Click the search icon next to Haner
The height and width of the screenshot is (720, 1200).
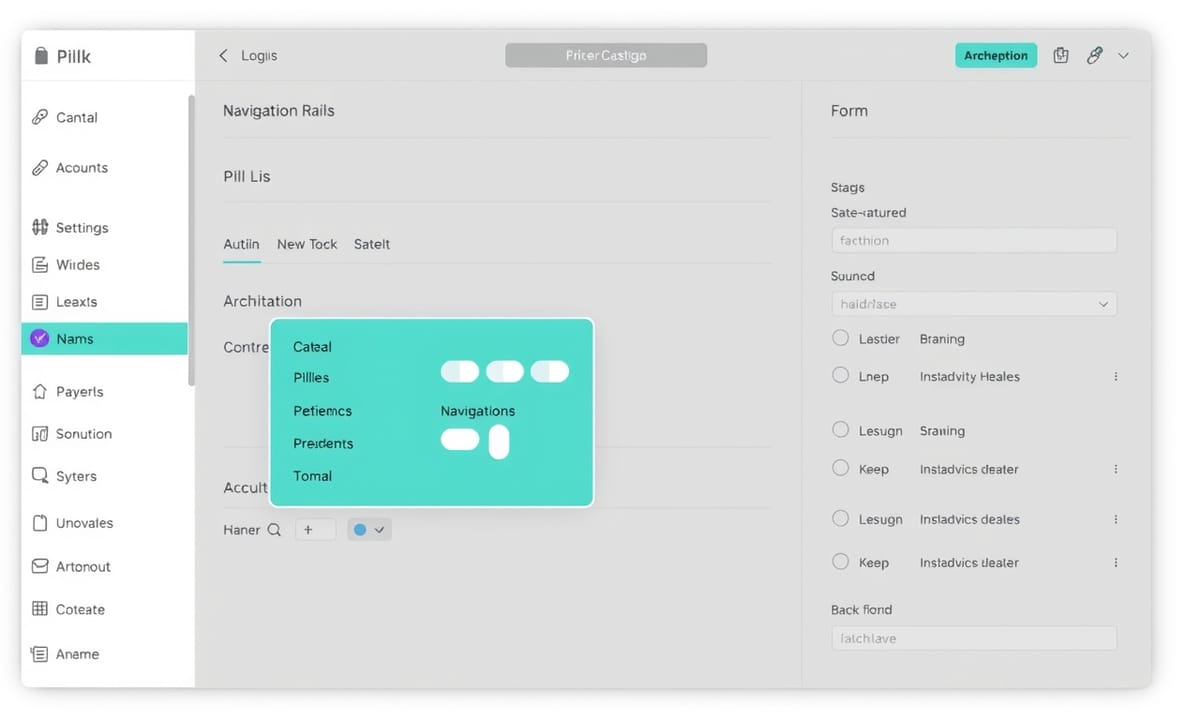click(x=274, y=530)
